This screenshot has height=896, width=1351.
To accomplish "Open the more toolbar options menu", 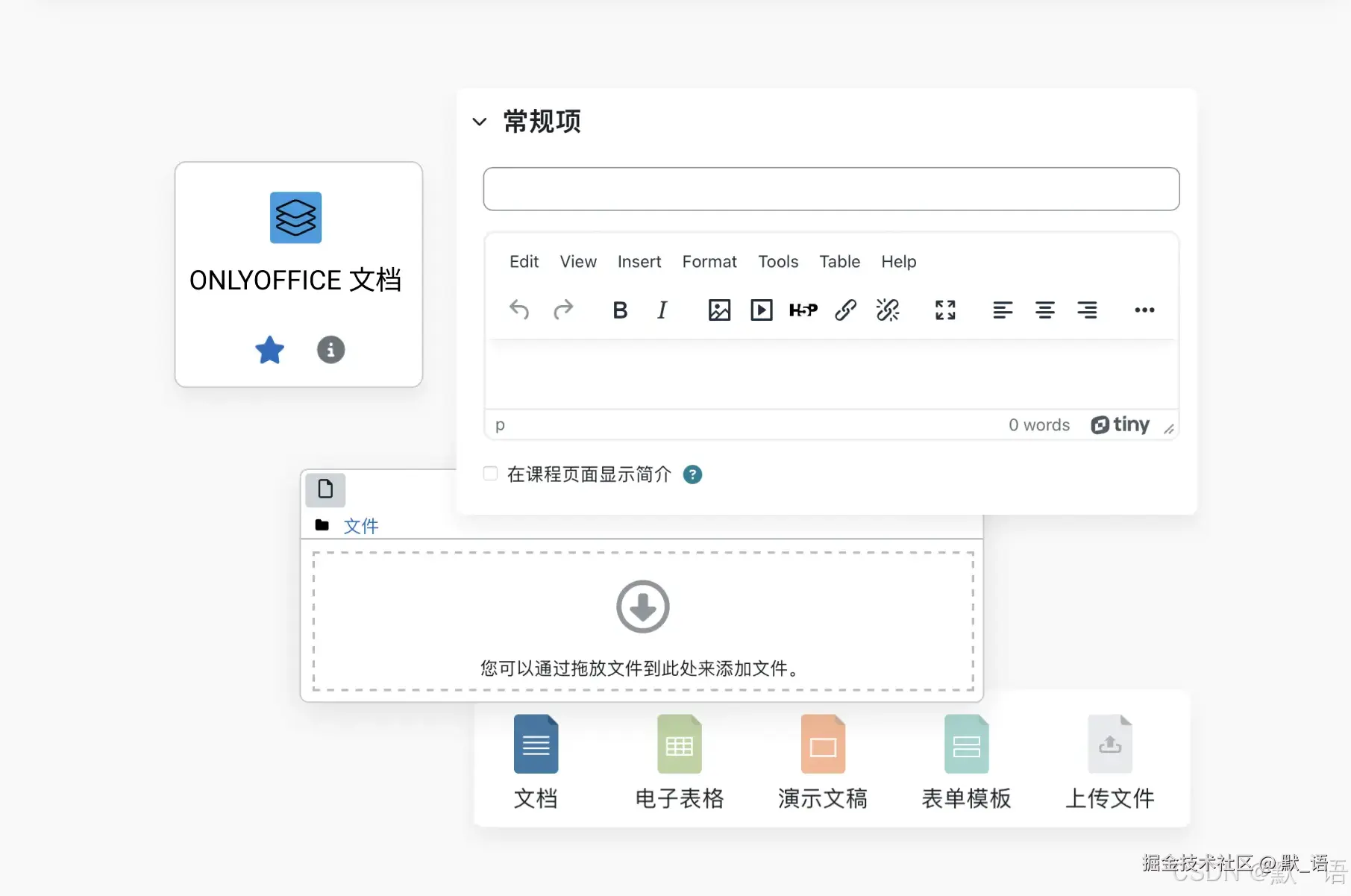I will (x=1144, y=310).
